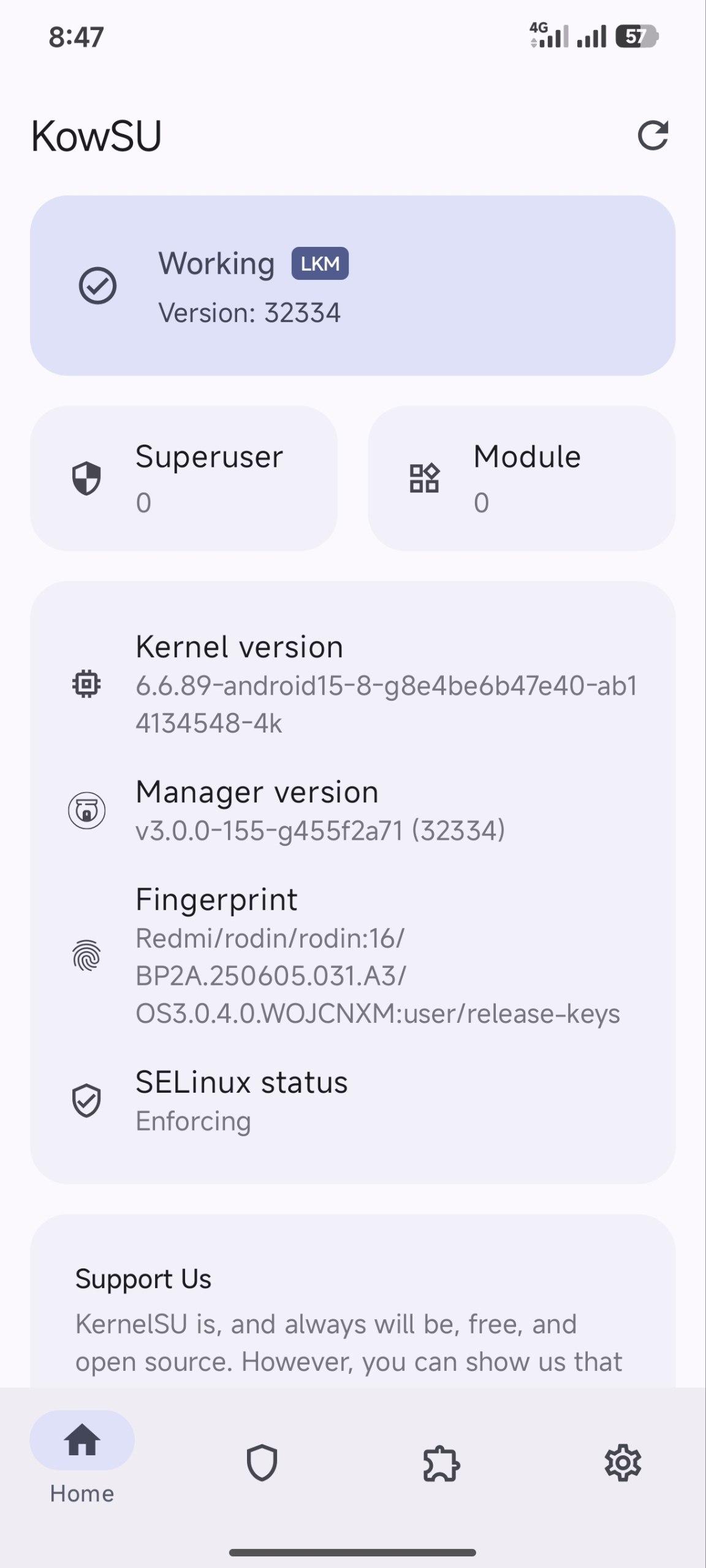Click the kernel version string
The image size is (706, 1568).
click(386, 704)
